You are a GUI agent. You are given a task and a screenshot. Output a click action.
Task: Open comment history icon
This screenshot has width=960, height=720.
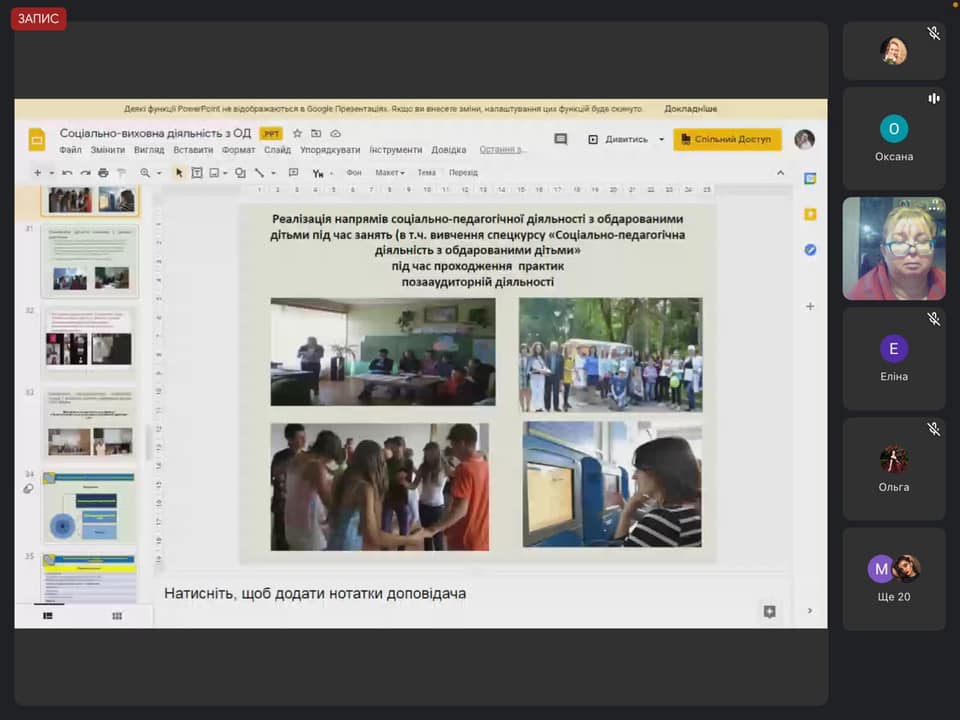[x=560, y=139]
